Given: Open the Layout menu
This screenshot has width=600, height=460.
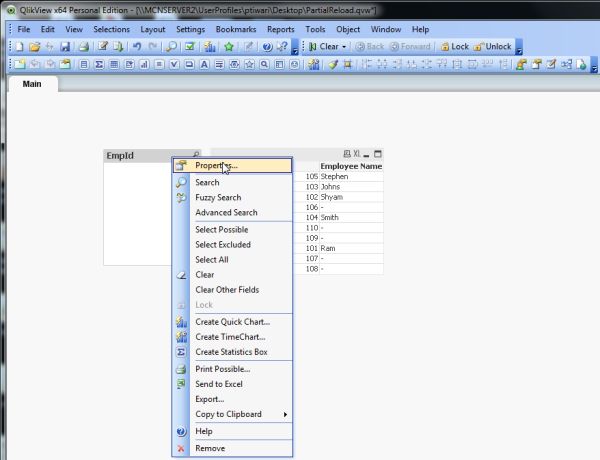Looking at the screenshot, I should tap(153, 29).
